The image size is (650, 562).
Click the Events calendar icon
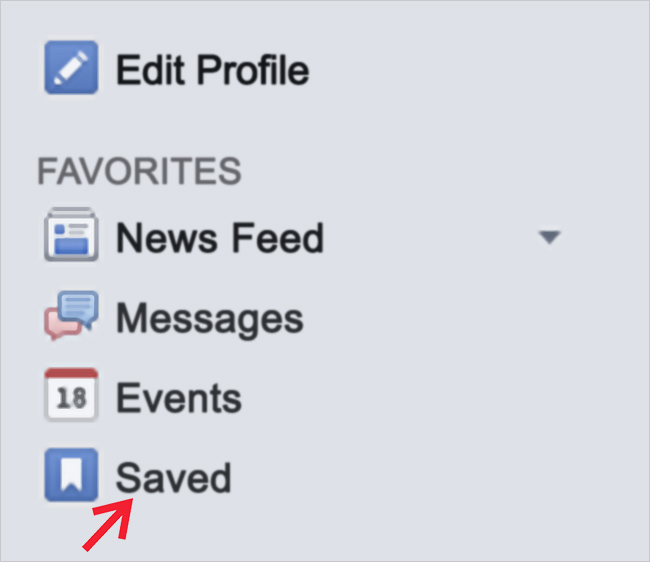[71, 396]
